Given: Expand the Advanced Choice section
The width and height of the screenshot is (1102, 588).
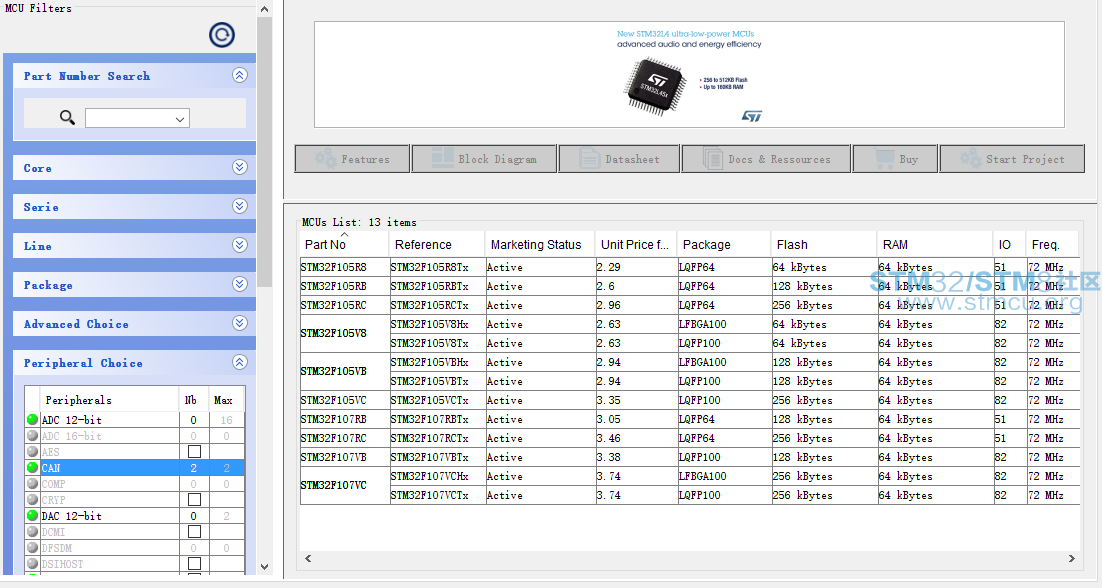Looking at the screenshot, I should click(x=240, y=323).
